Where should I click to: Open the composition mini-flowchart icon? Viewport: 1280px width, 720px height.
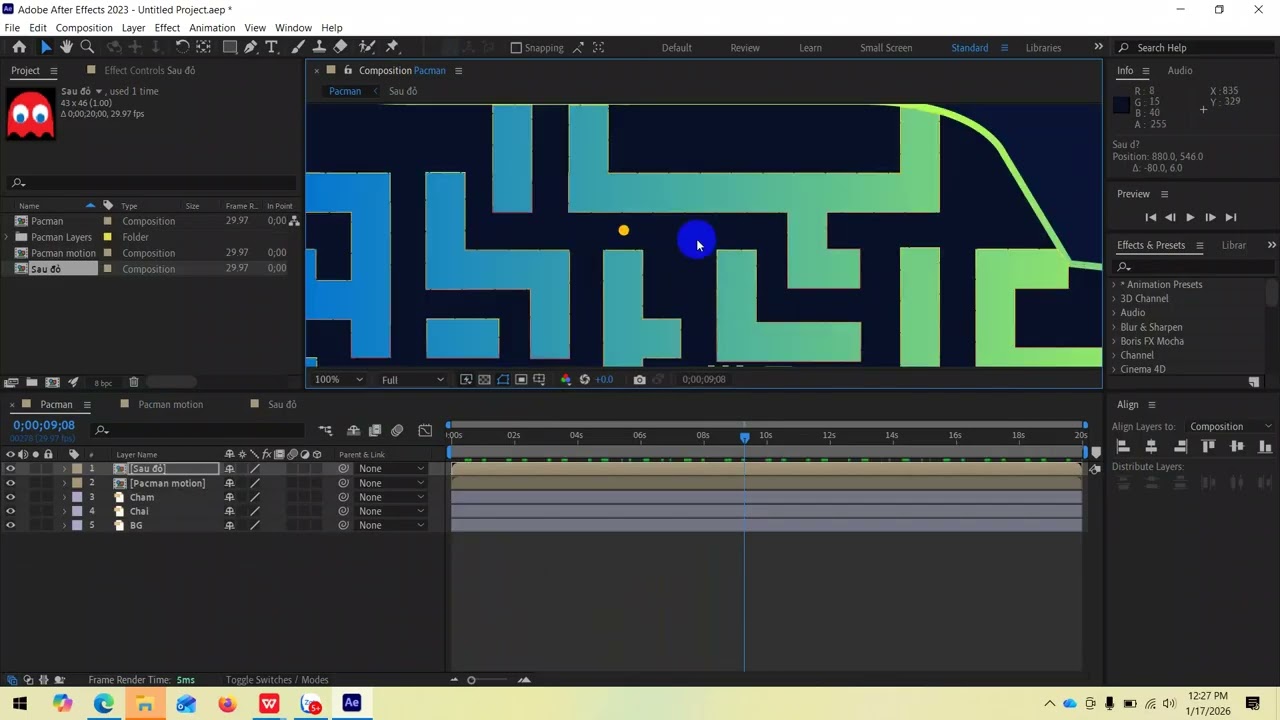tap(326, 431)
